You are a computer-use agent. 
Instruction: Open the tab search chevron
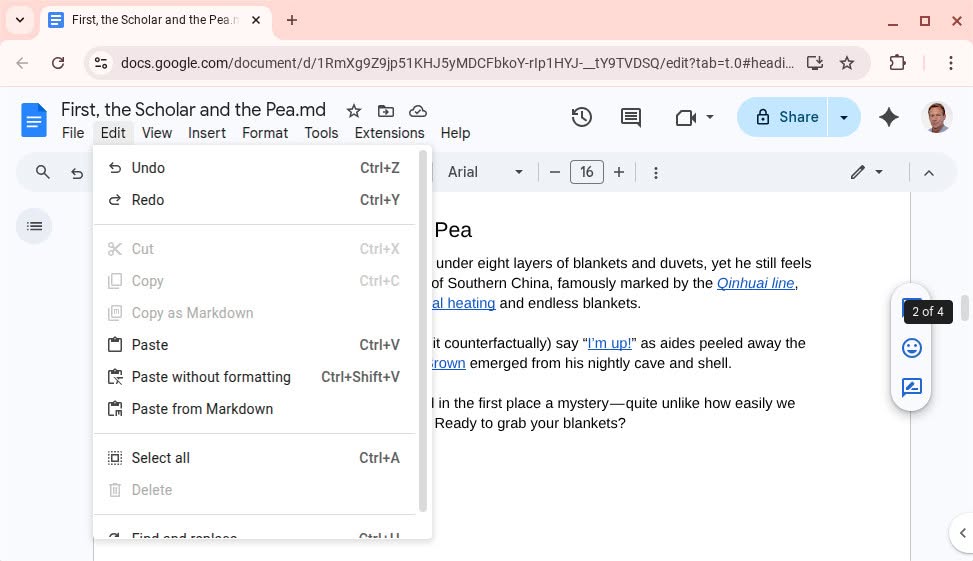pyautogui.click(x=20, y=20)
